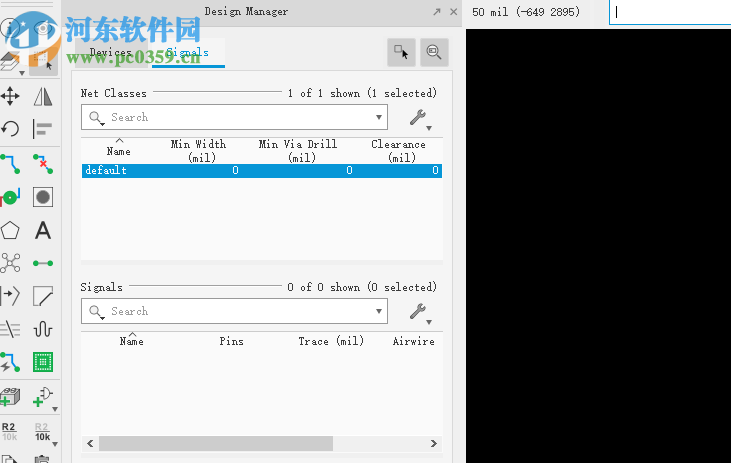Screen dimensions: 731x463
Task: Select the green Fanout grid tool
Action: pos(43,362)
